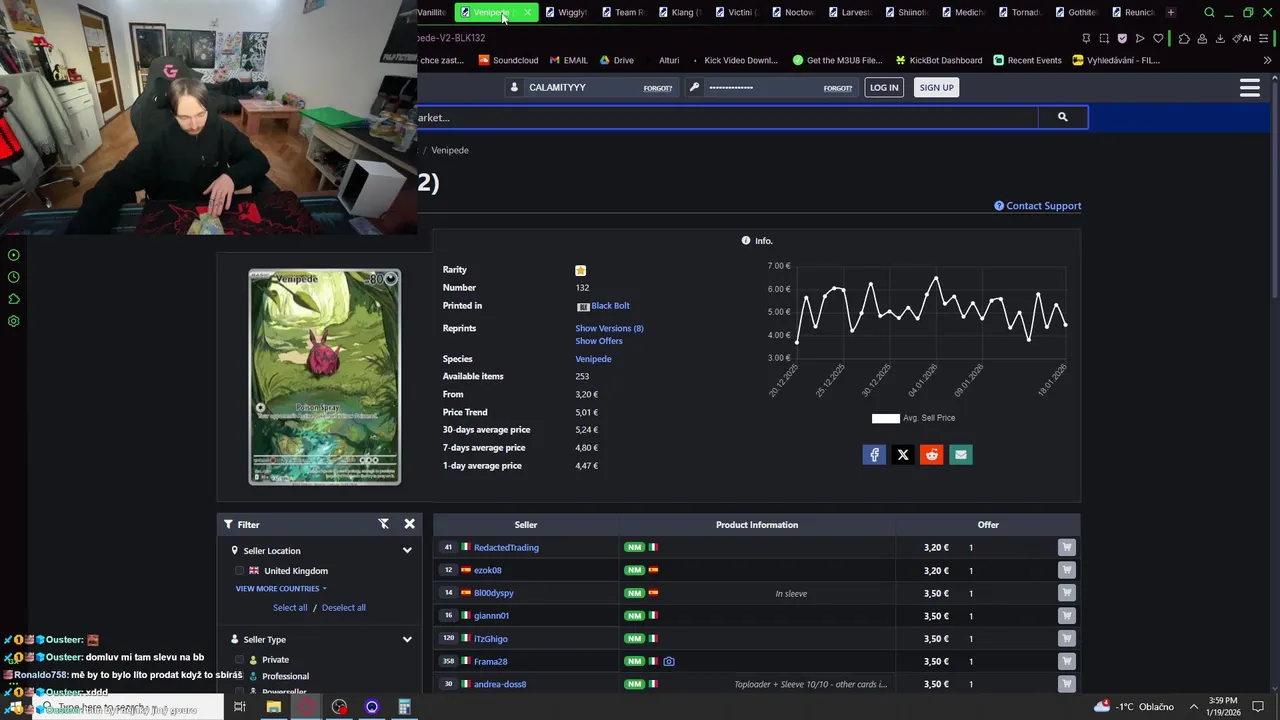Viewport: 1280px width, 720px height.
Task: Expand the bookmarks bar overflow chevron
Action: (1267, 60)
